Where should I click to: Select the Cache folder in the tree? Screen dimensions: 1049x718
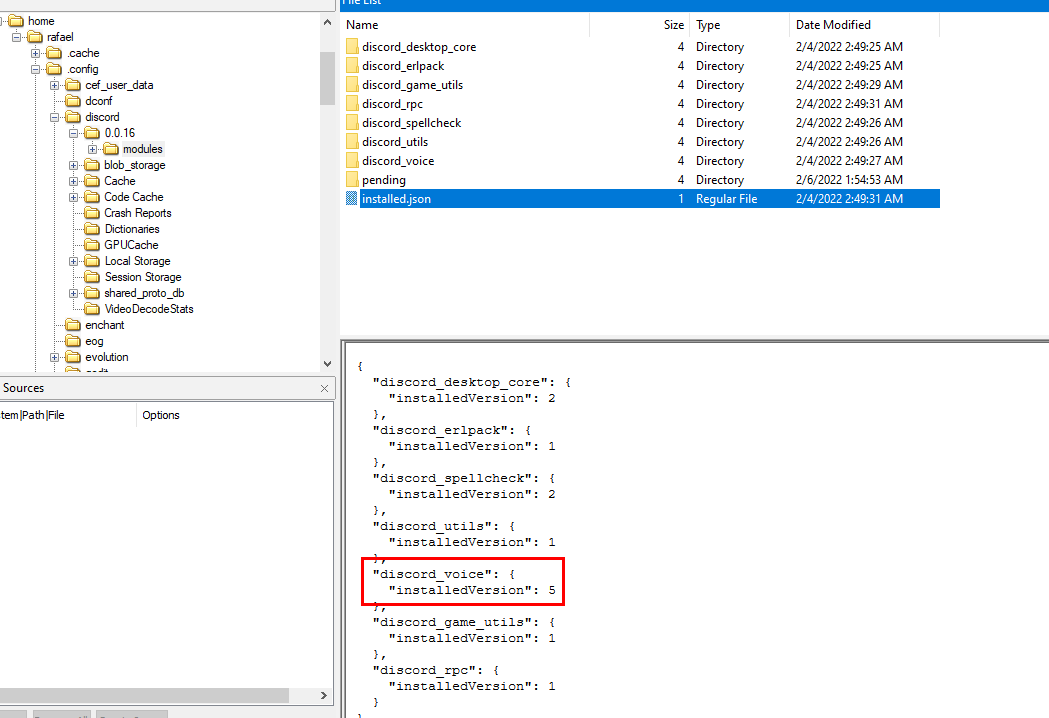tap(120, 181)
